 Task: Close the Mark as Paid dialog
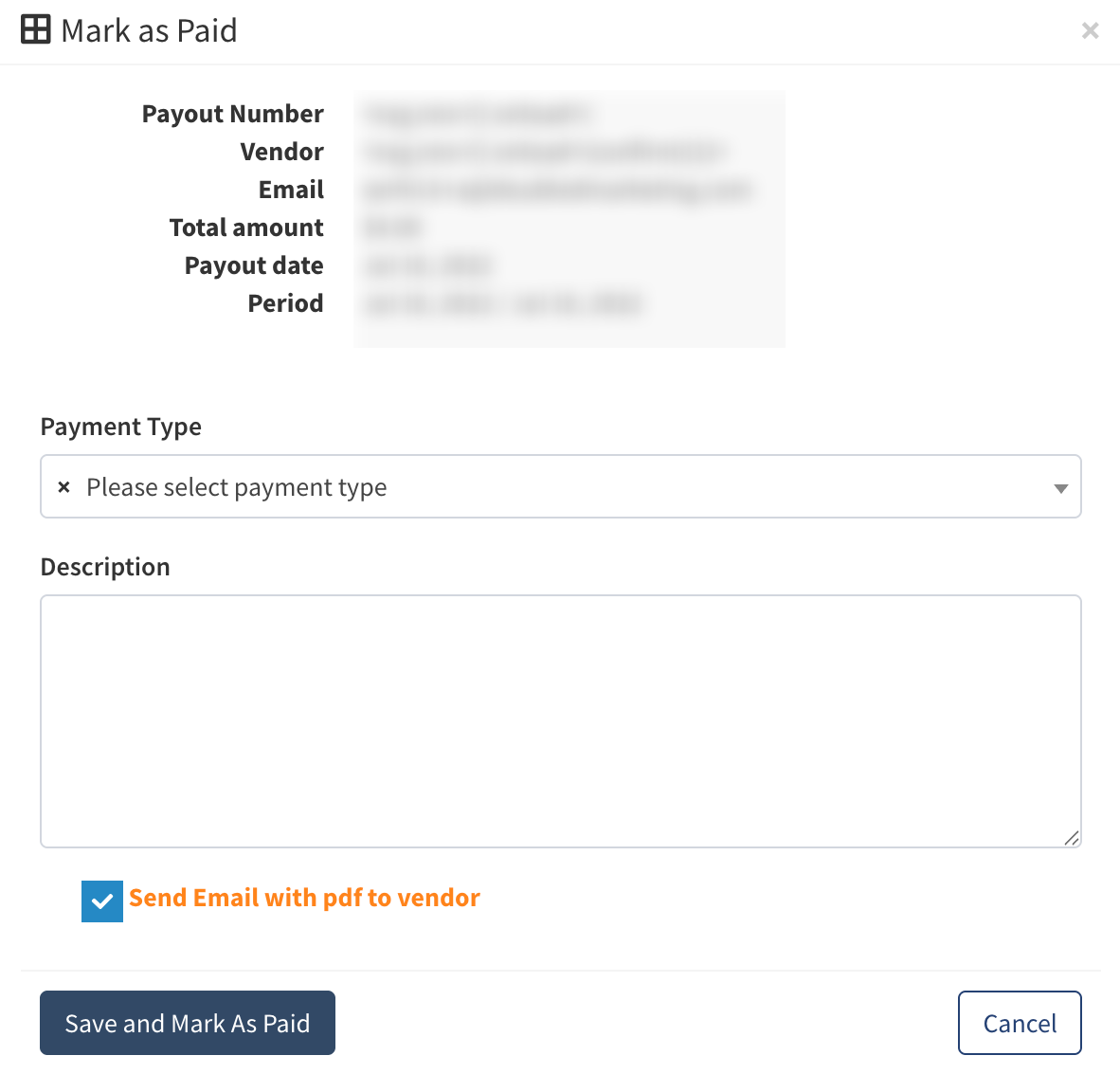tap(1090, 30)
